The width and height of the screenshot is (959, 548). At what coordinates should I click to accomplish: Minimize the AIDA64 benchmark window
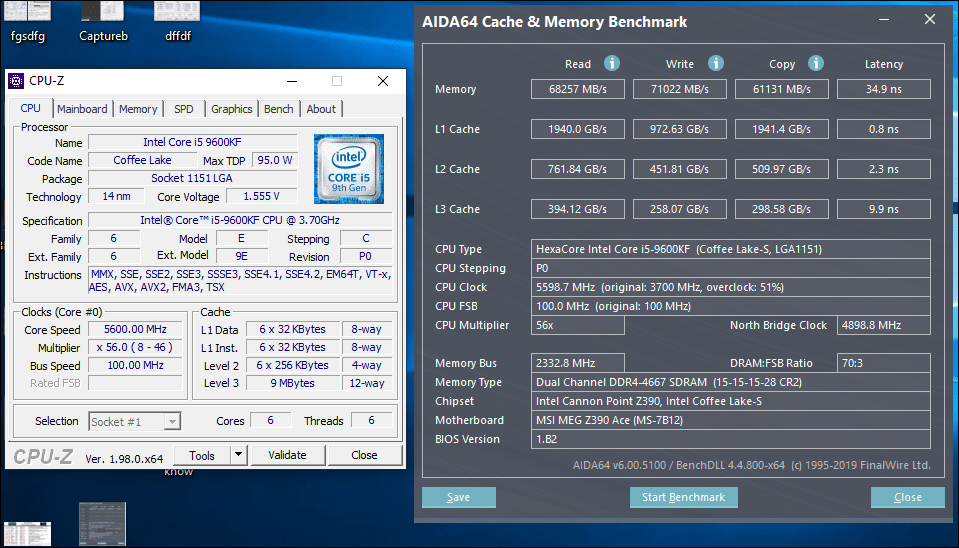[884, 20]
